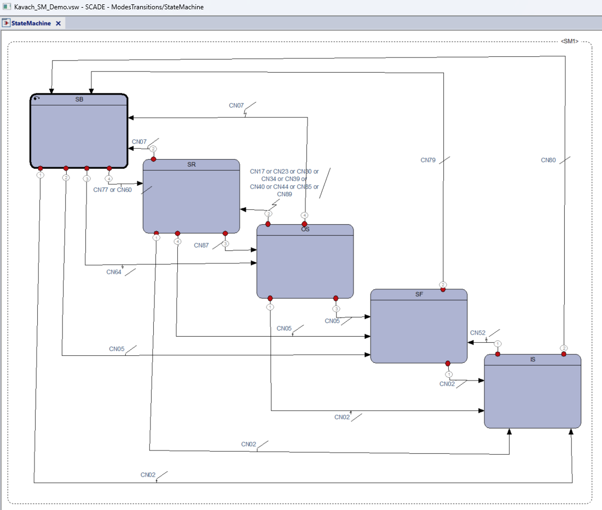Click the initial state marker in SB
Screen dimensions: 602x510
[x=36, y=99]
